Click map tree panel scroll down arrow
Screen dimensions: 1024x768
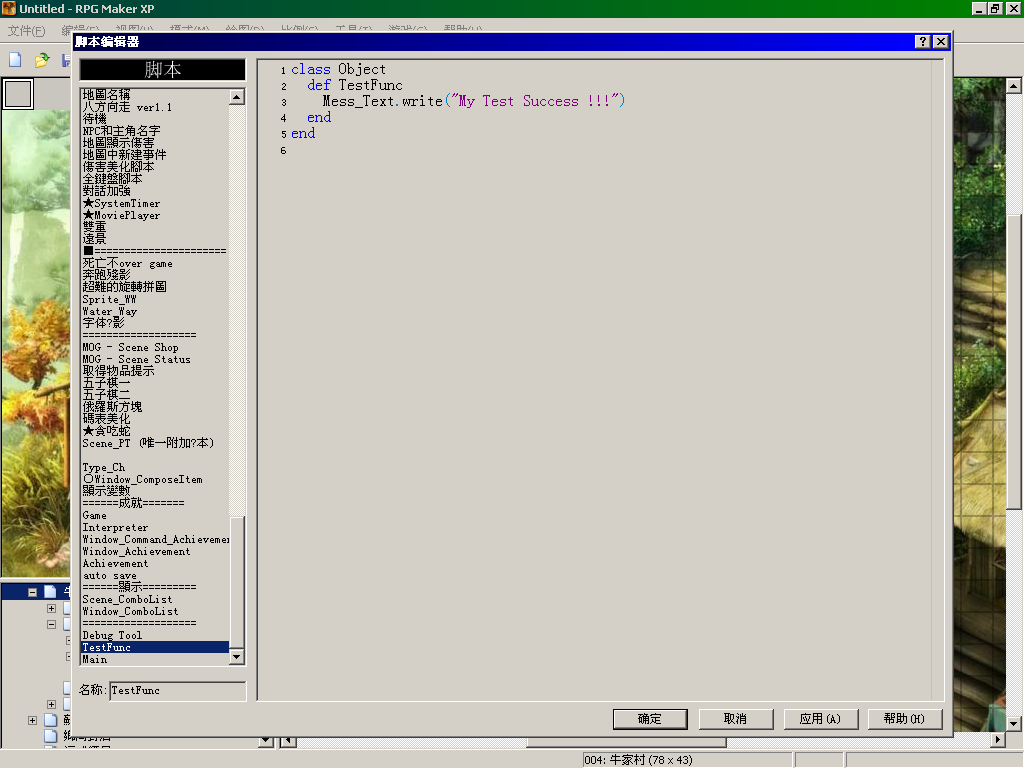[x=266, y=741]
